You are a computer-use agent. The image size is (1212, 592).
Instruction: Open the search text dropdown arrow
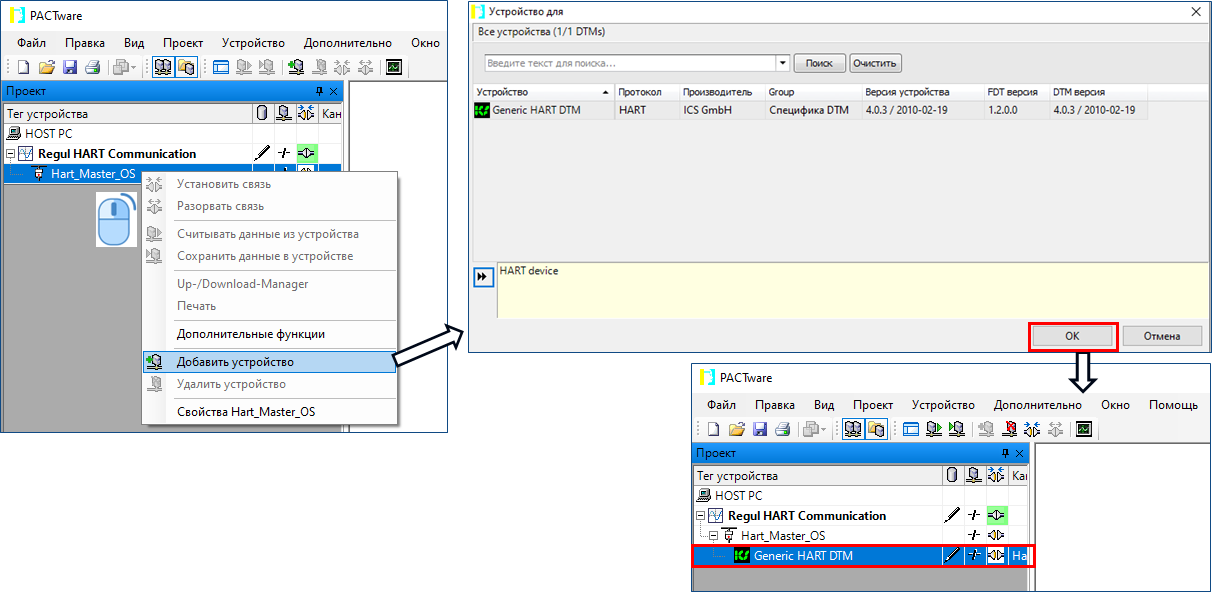[x=783, y=63]
